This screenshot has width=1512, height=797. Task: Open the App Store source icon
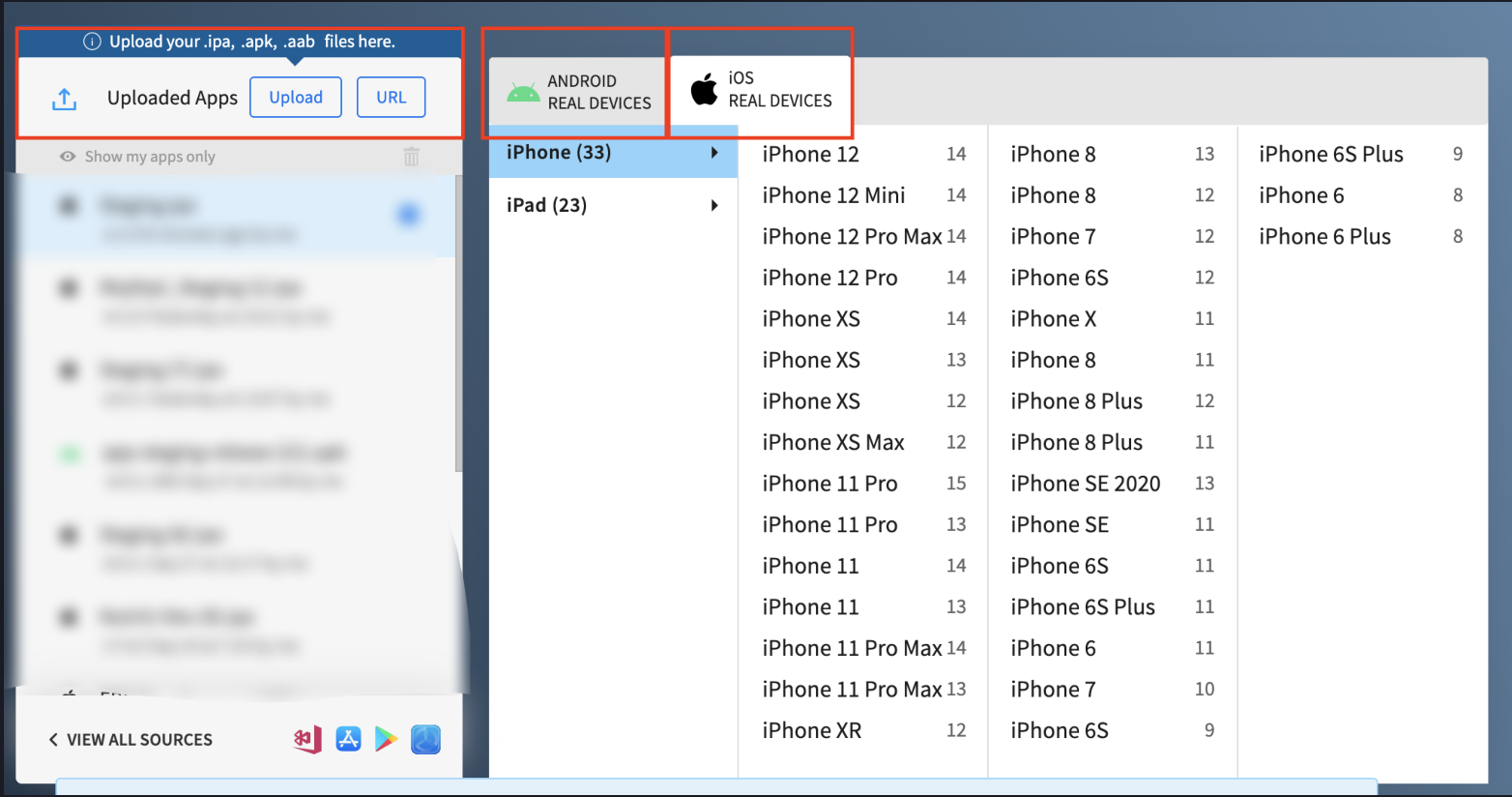coord(349,739)
